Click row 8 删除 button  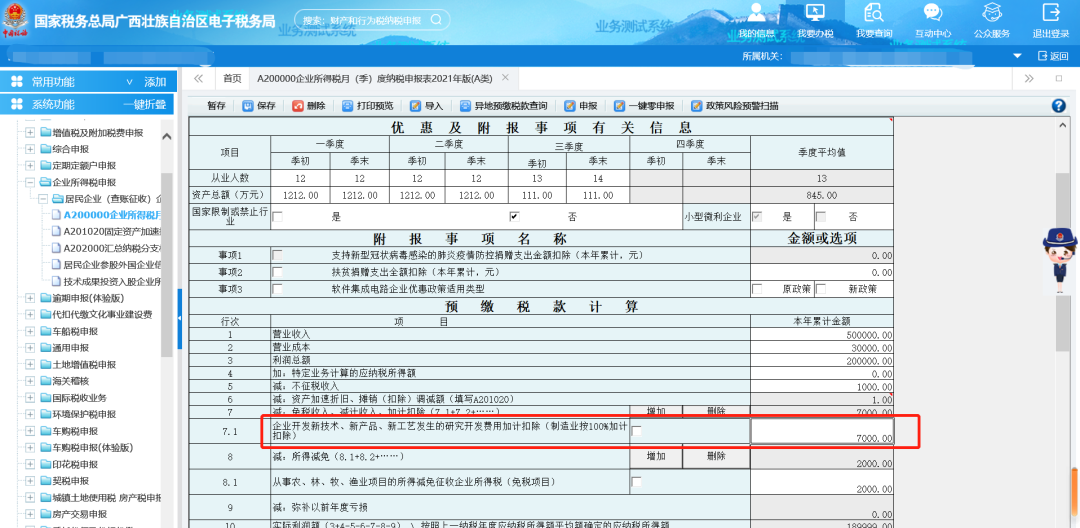coord(716,456)
